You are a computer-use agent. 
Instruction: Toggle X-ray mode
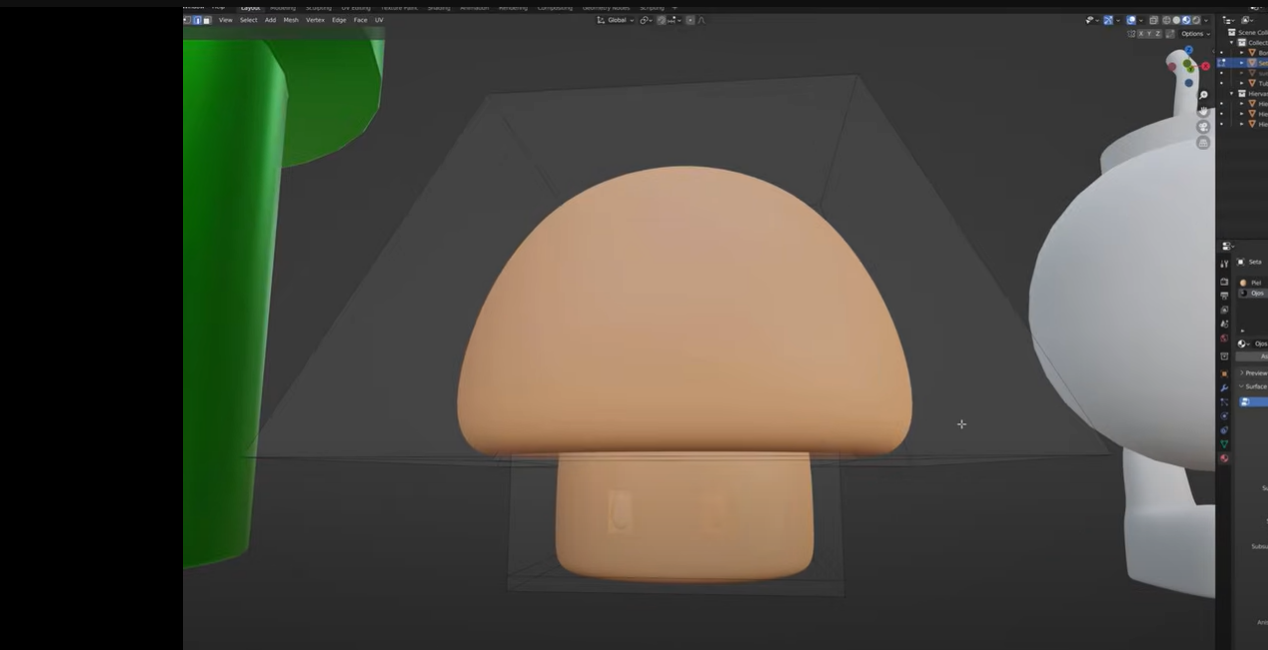coord(1154,20)
